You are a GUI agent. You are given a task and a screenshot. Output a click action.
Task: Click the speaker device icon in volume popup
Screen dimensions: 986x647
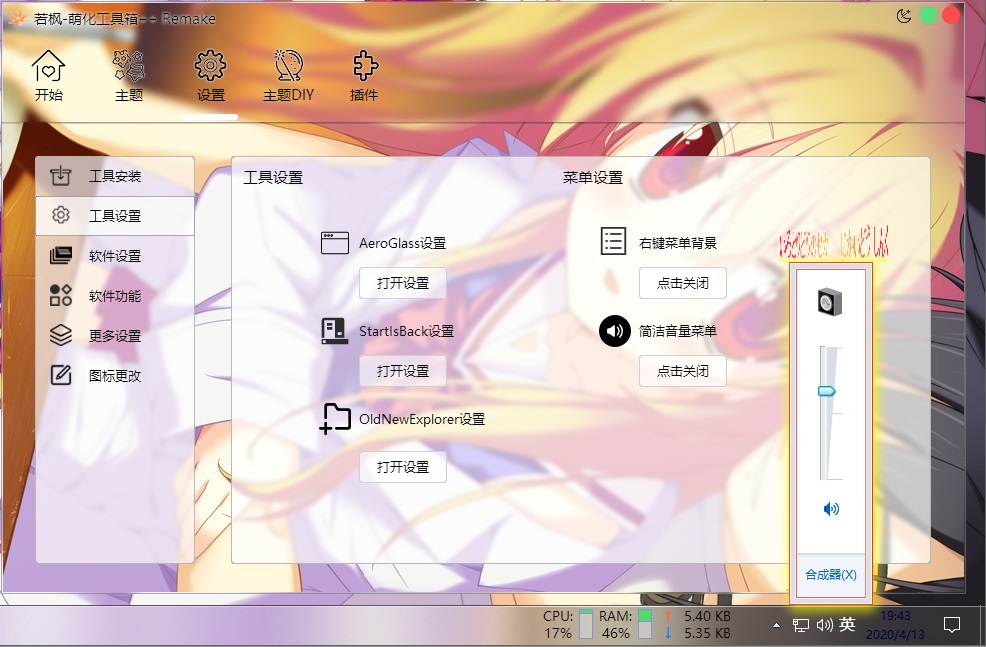pos(829,302)
